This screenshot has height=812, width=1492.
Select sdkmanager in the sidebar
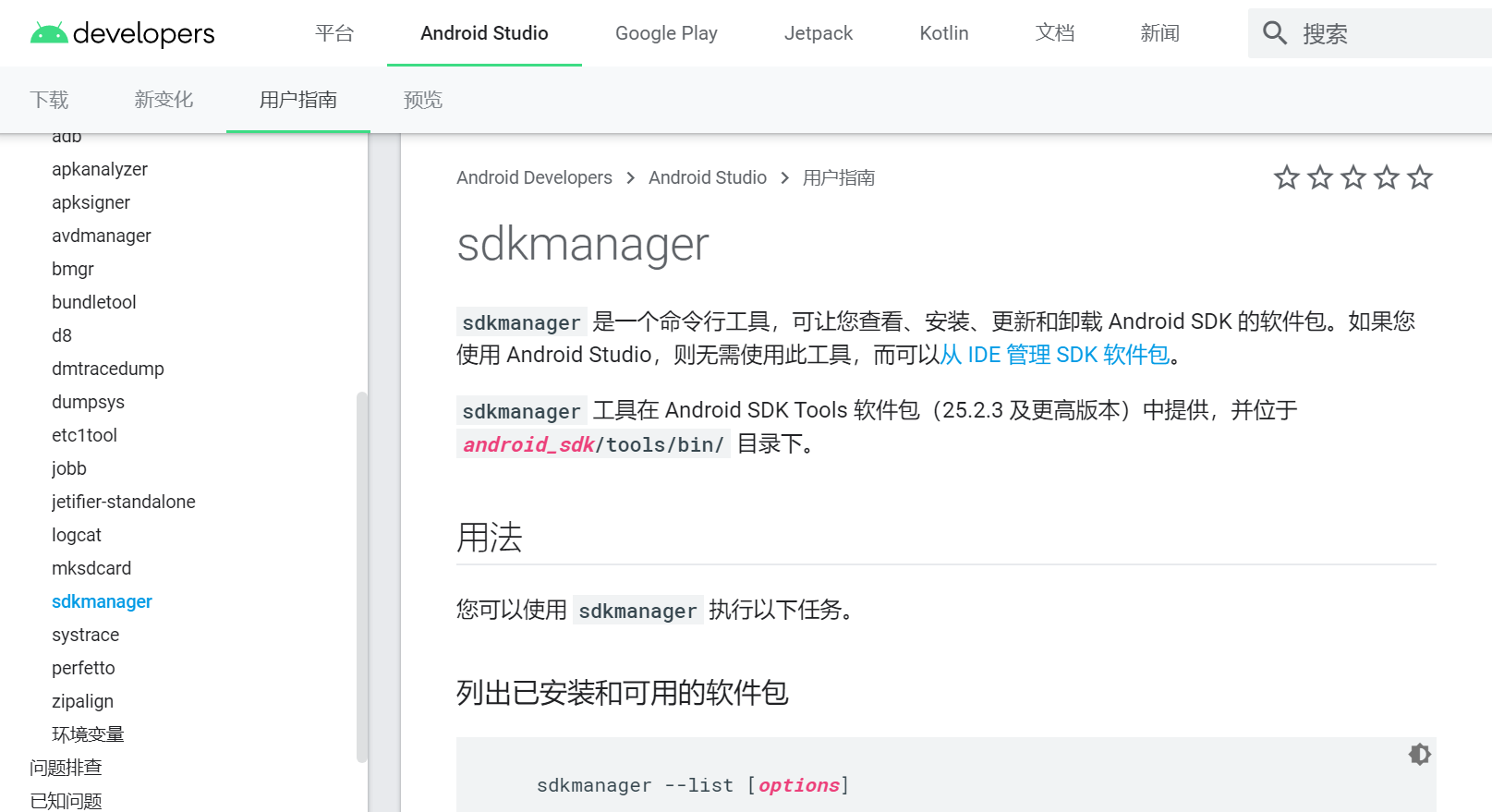(102, 601)
